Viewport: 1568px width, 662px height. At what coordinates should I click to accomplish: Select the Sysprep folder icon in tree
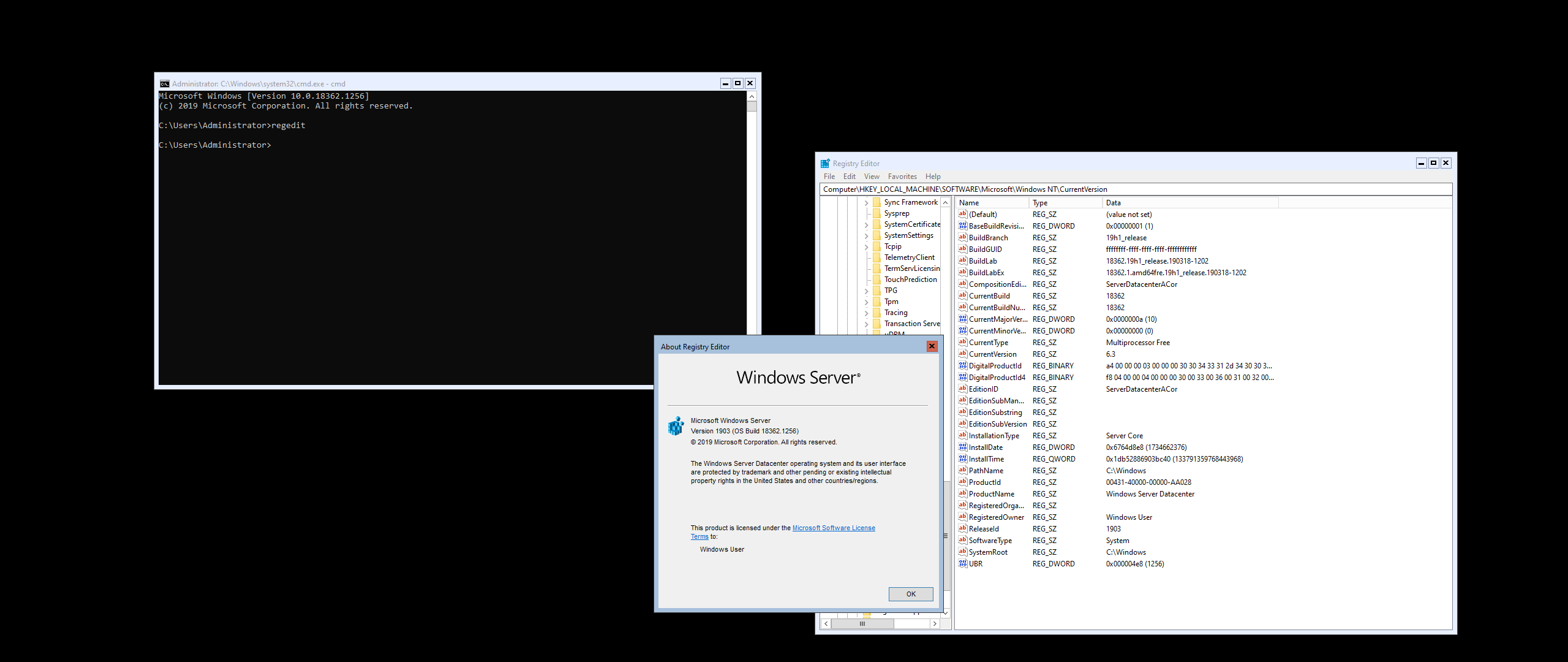tap(877, 213)
